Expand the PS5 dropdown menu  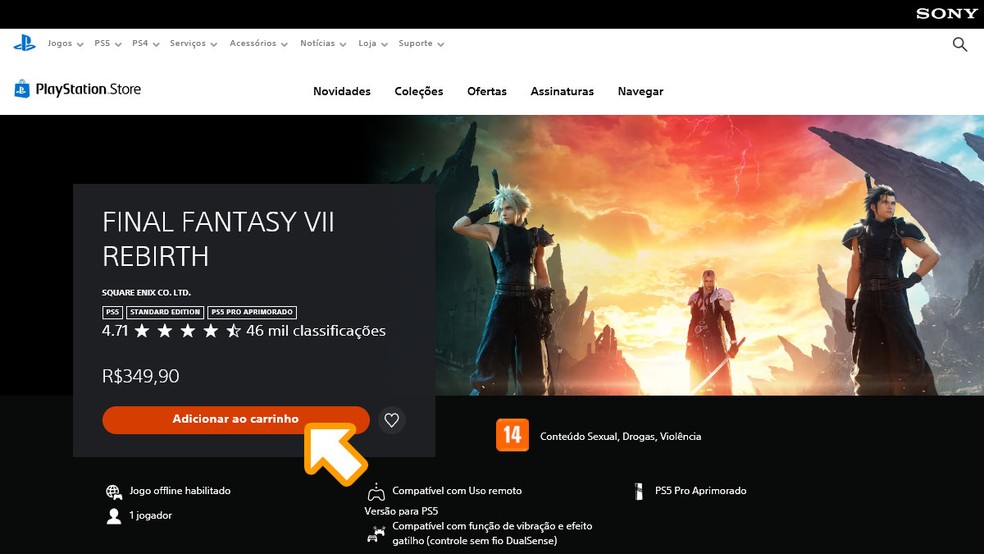pos(107,43)
